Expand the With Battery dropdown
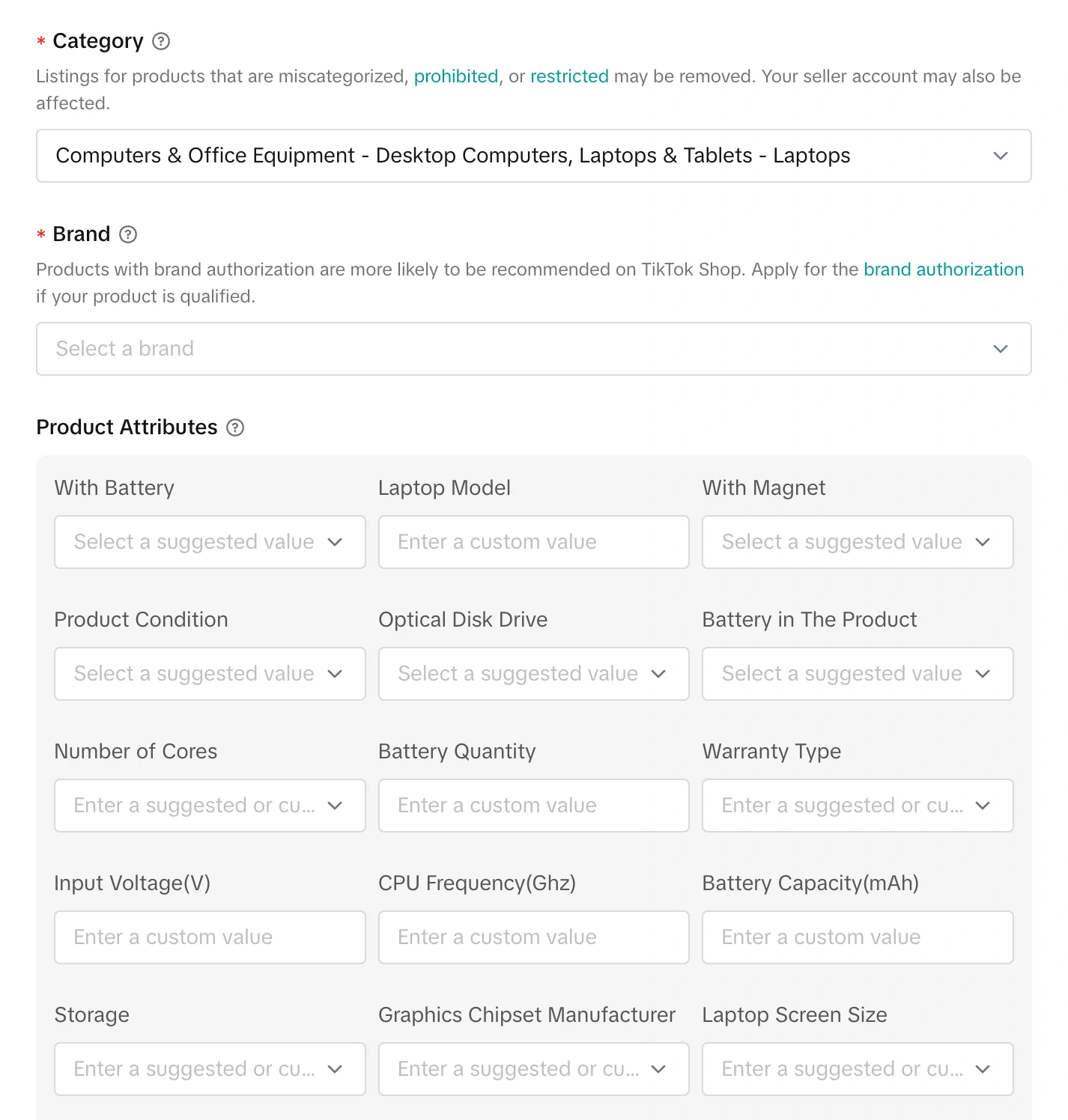The height and width of the screenshot is (1120, 1068). (210, 542)
